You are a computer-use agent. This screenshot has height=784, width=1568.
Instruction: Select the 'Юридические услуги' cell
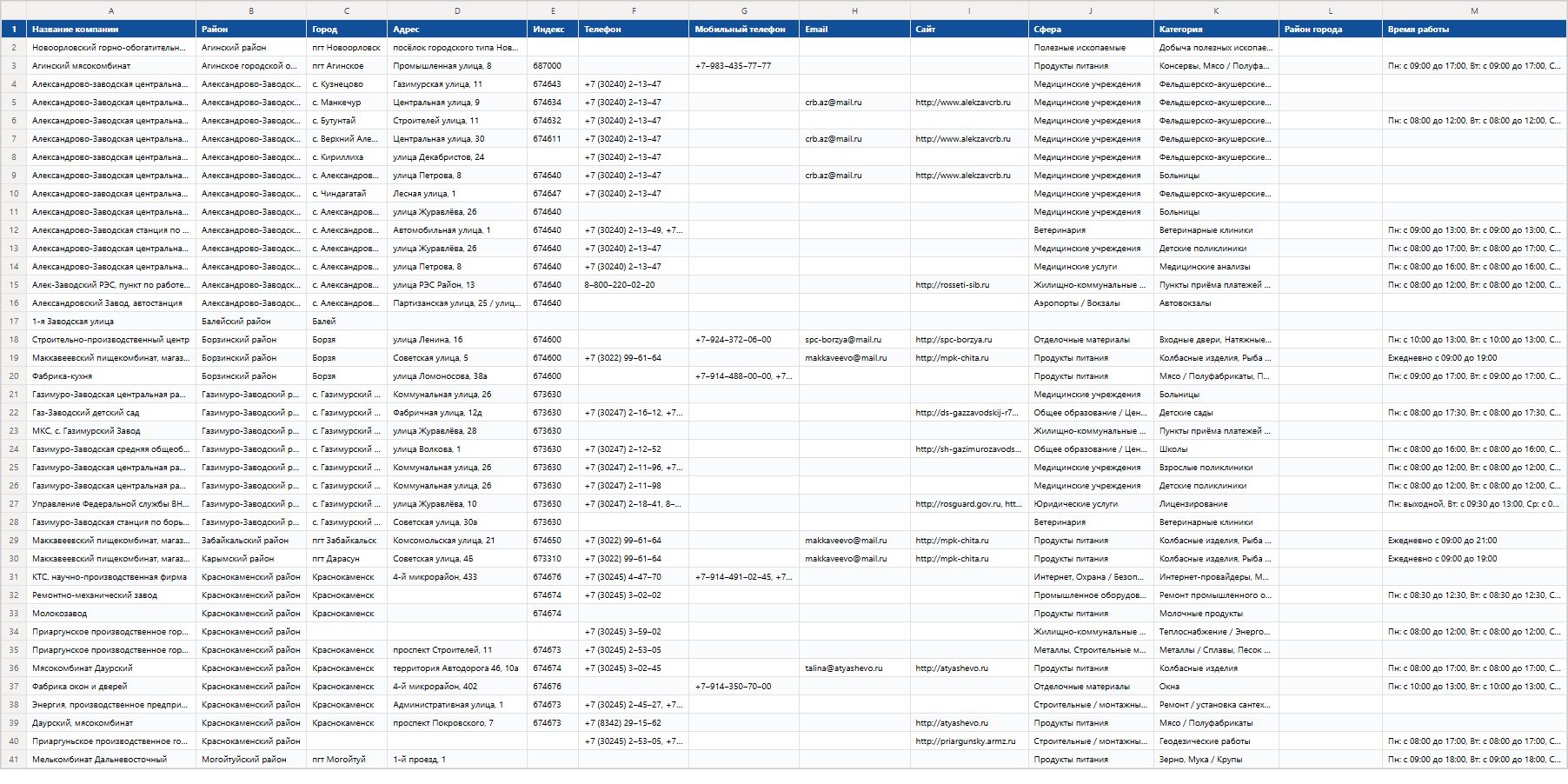[1091, 504]
